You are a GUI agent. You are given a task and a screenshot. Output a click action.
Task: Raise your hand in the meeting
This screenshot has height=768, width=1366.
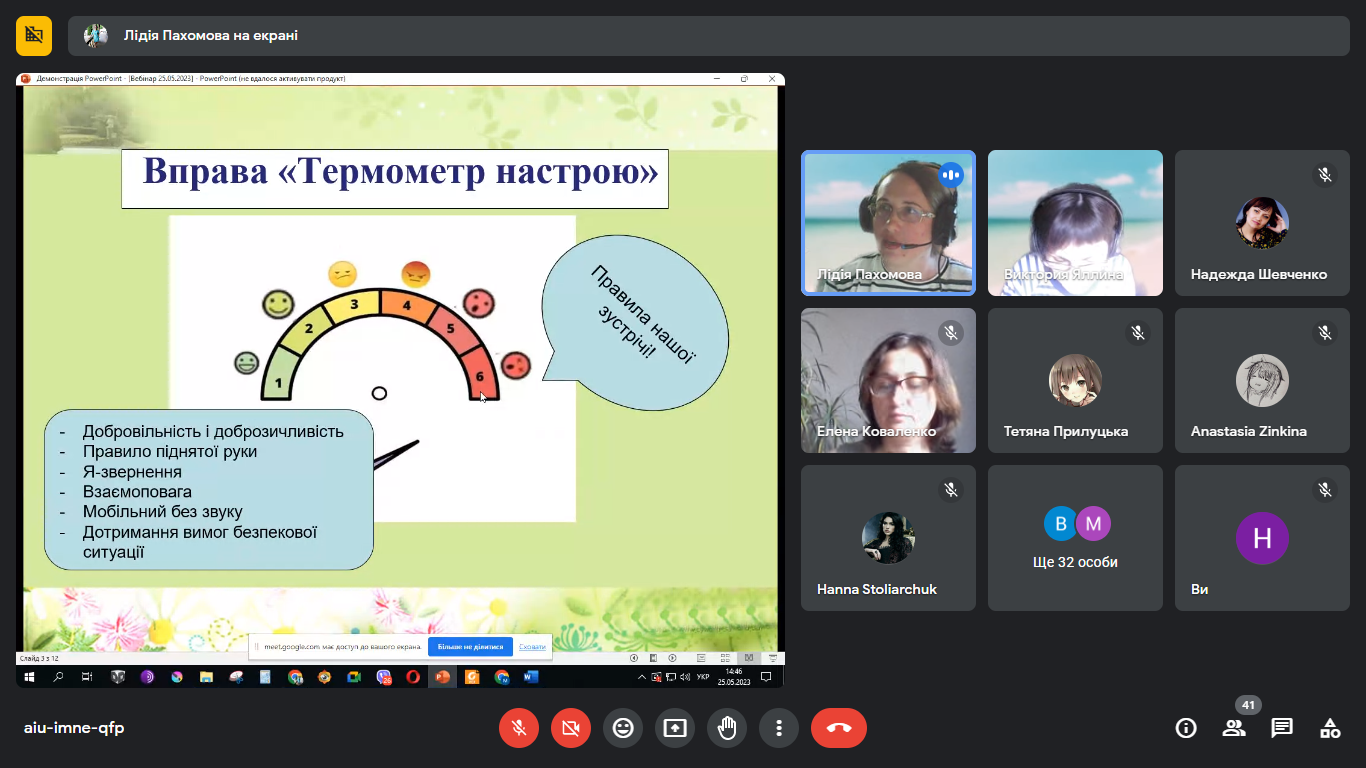pos(727,728)
